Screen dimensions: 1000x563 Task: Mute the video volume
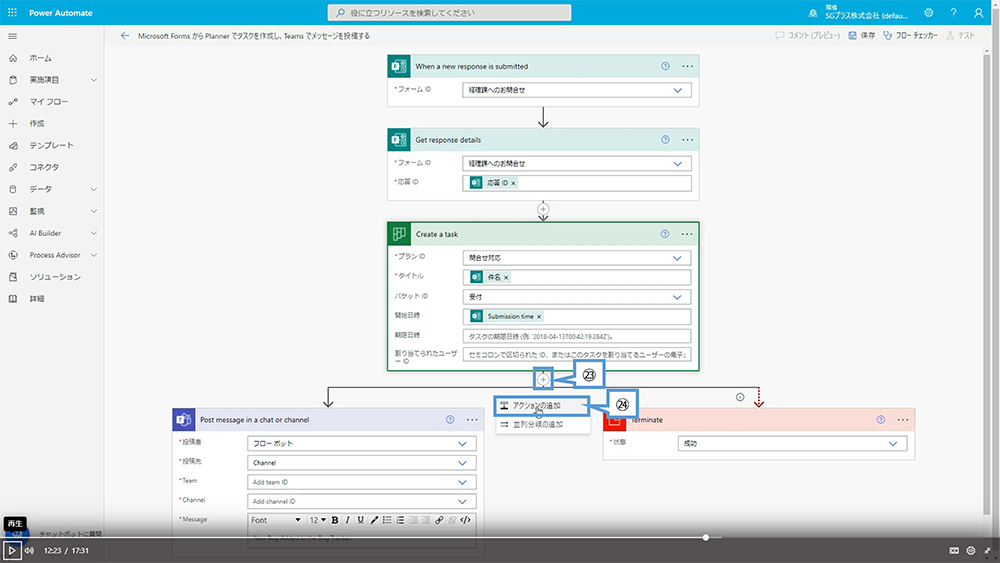[x=29, y=550]
